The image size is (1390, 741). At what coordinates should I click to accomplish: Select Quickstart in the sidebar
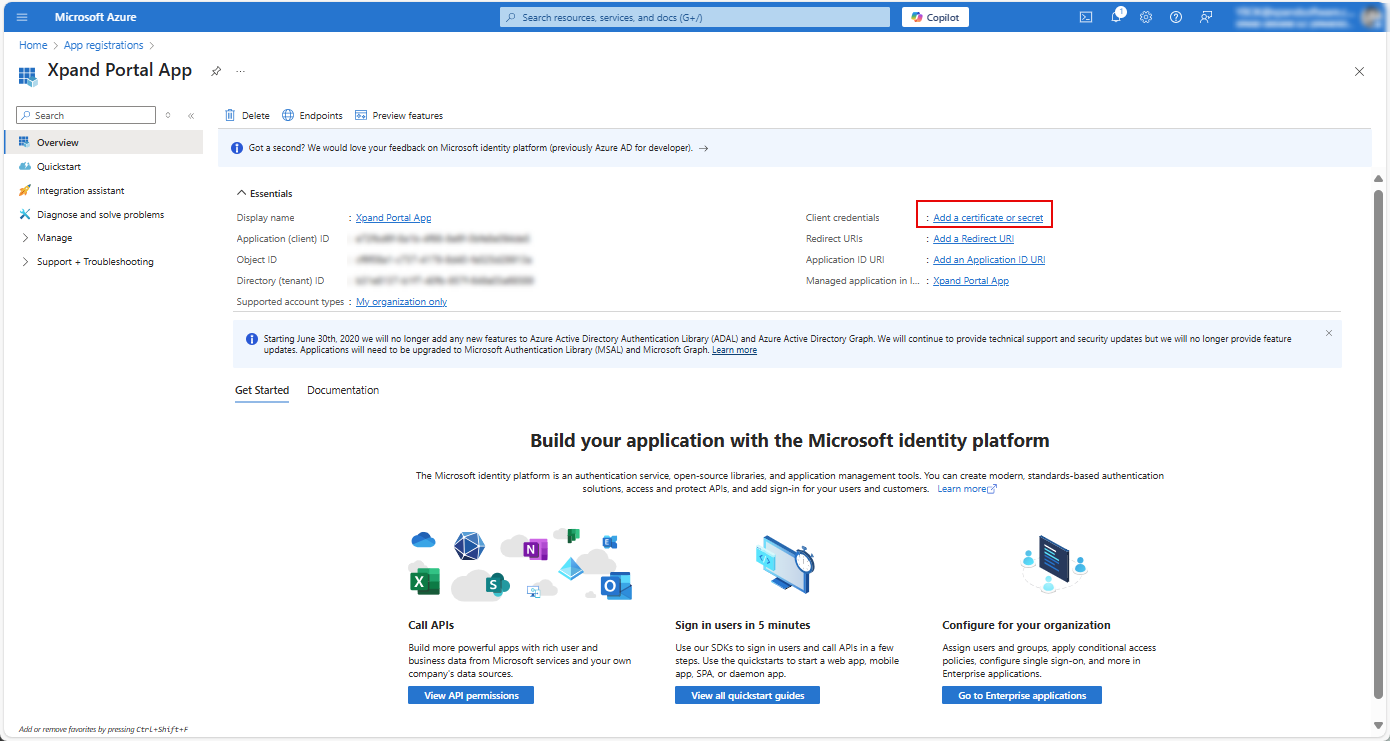point(59,167)
